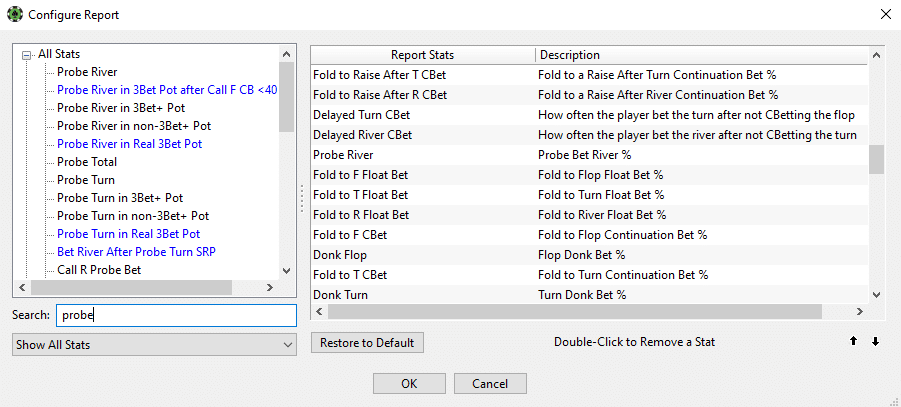This screenshot has width=901, height=407.
Task: Select the Probe Total stat
Action: 87,162
